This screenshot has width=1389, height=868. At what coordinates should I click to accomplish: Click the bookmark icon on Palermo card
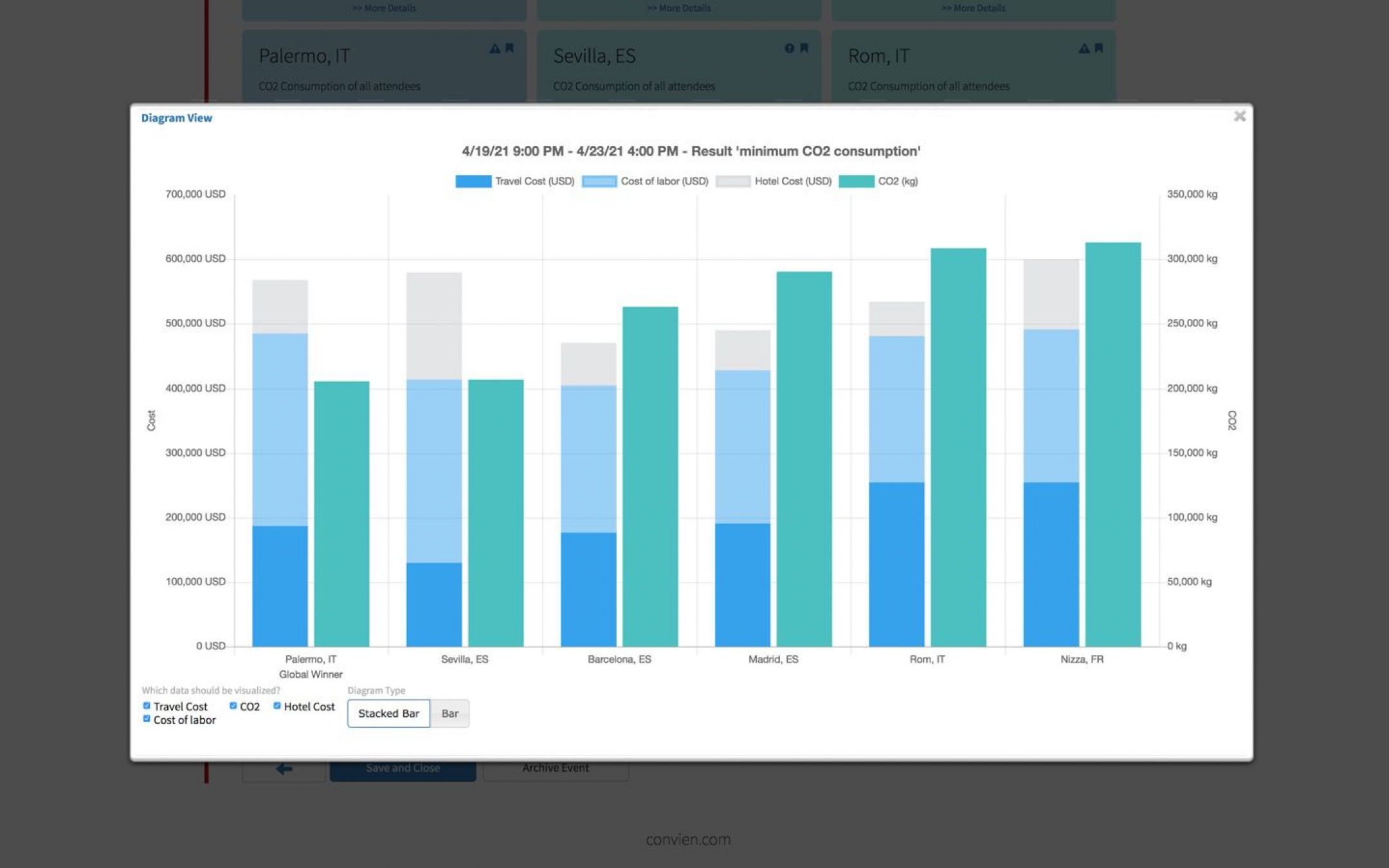(x=509, y=48)
